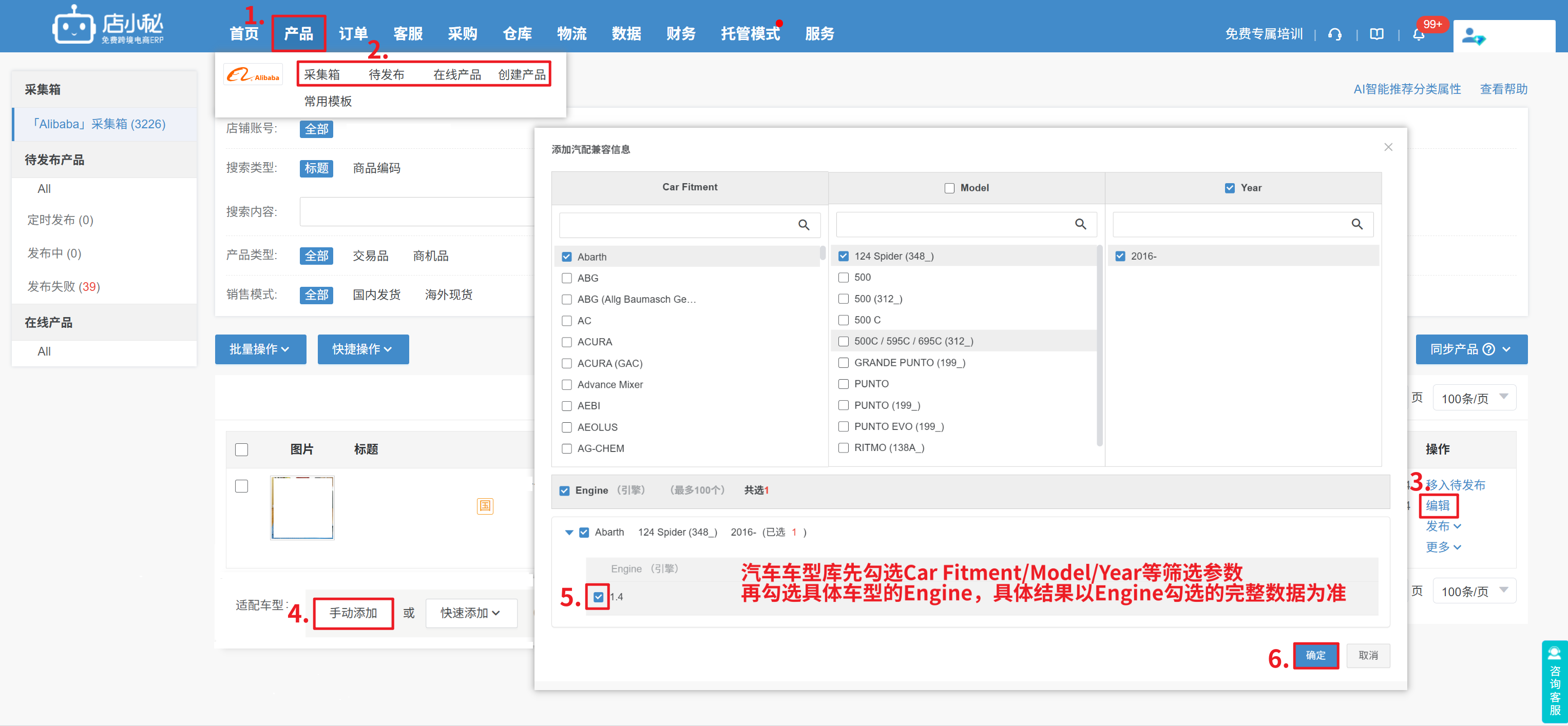Click the Year column search icon
This screenshot has height=726, width=1568.
(1357, 224)
